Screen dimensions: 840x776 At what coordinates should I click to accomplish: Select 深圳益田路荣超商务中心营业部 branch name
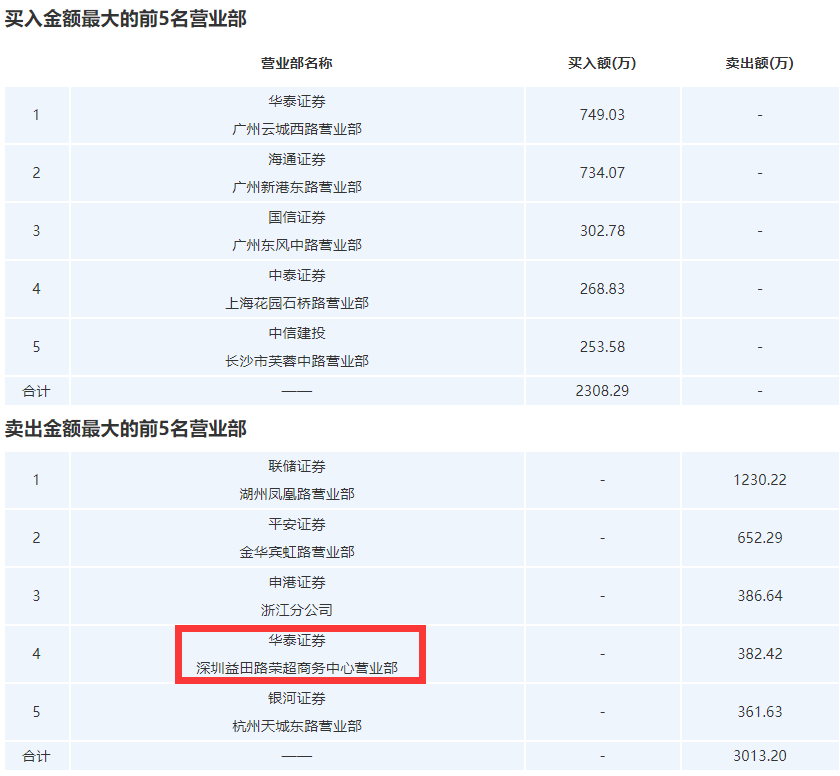pos(297,668)
